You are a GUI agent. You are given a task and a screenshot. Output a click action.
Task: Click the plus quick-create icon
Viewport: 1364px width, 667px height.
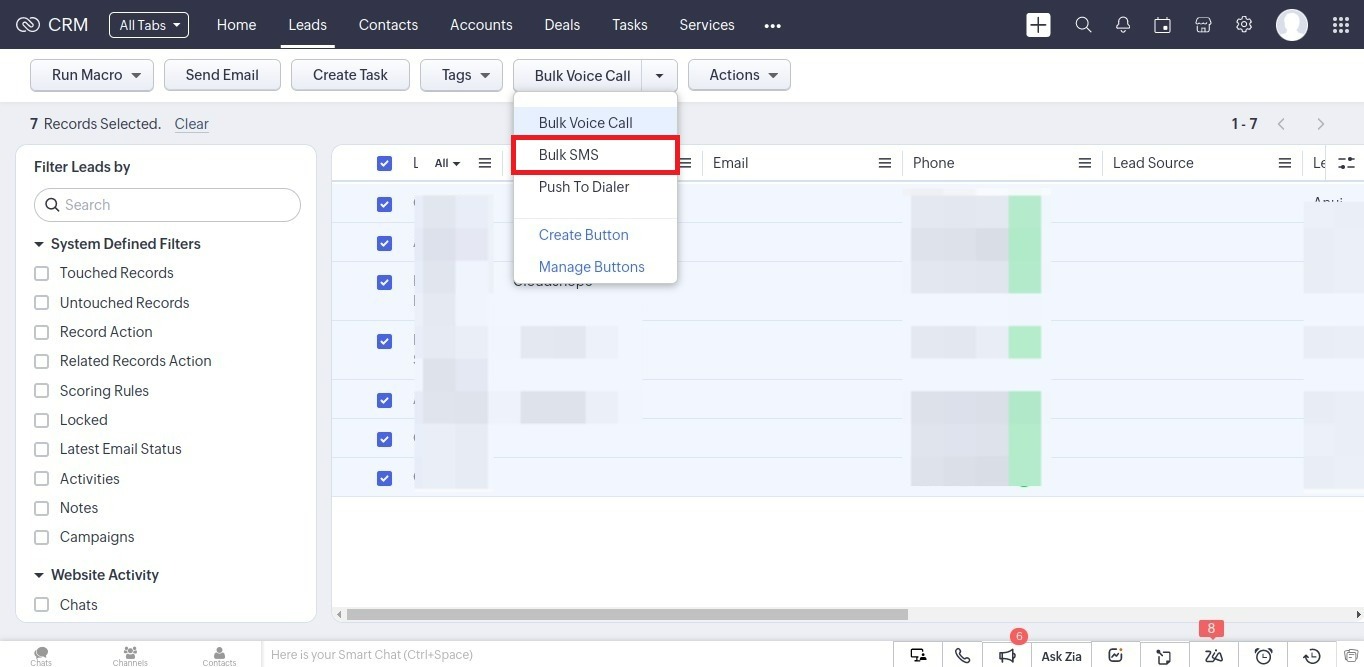[x=1038, y=25]
